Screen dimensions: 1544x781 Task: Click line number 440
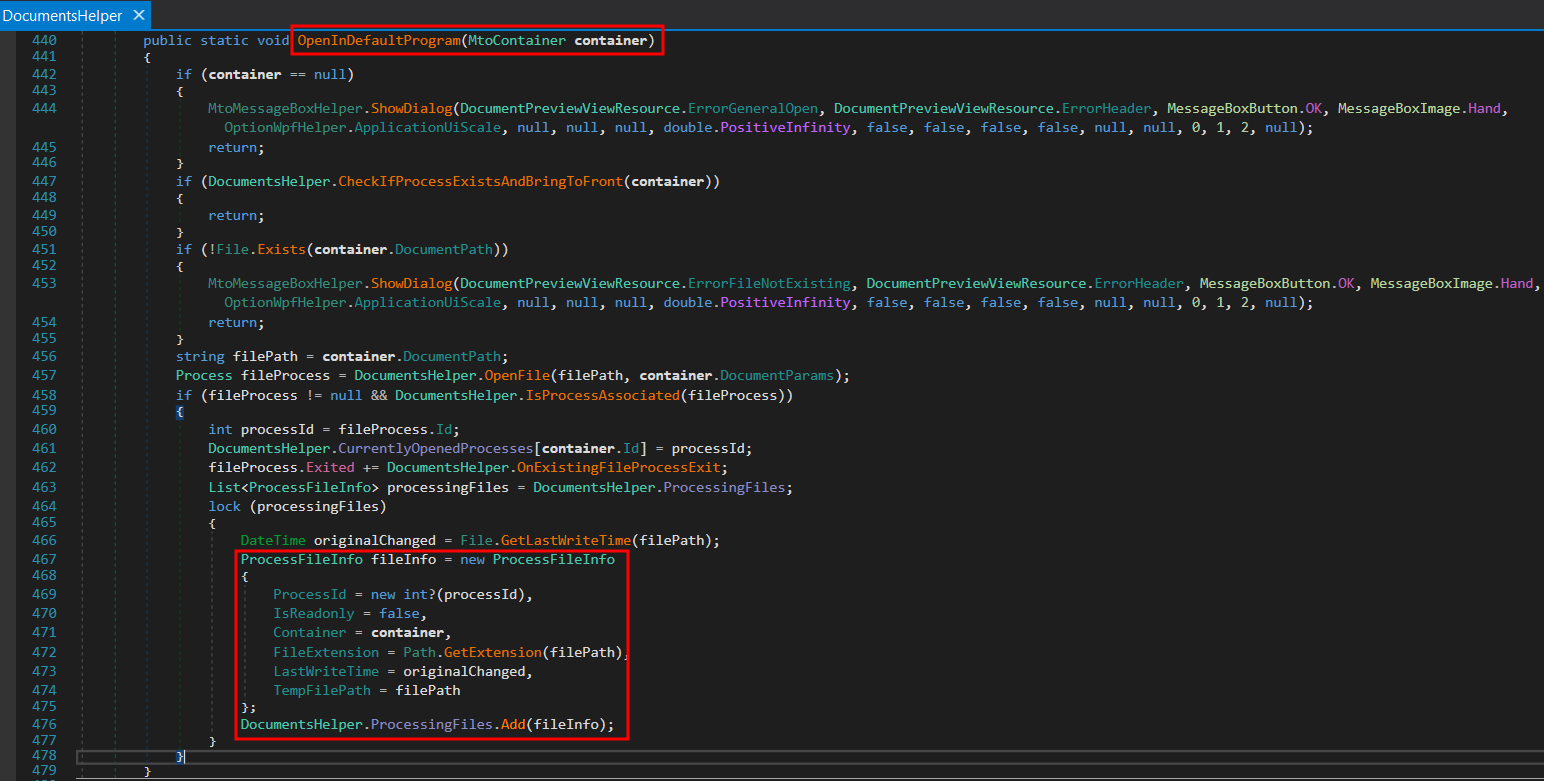pos(45,39)
